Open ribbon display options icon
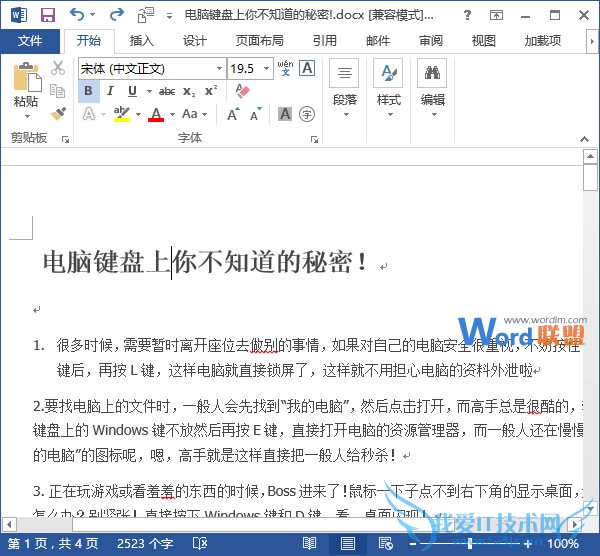The image size is (600, 556). (x=496, y=15)
